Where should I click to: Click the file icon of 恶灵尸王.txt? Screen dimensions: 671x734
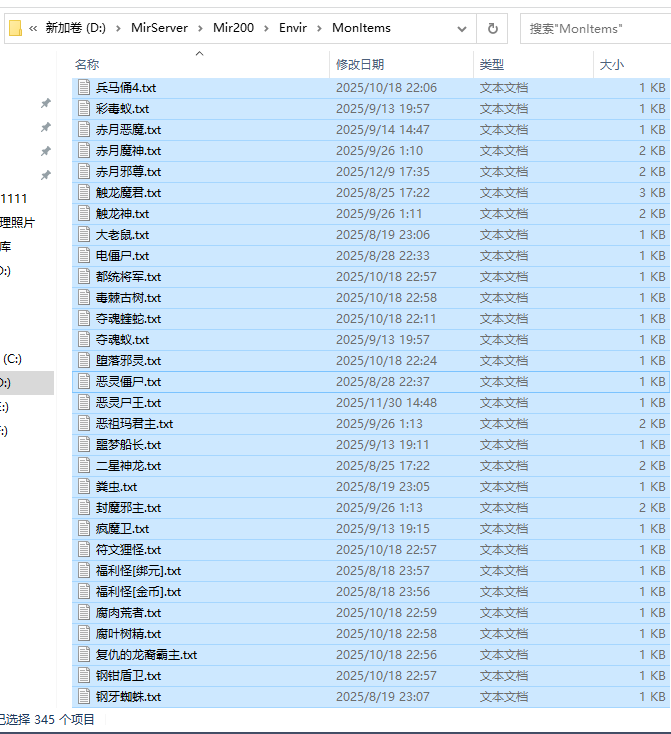84,403
